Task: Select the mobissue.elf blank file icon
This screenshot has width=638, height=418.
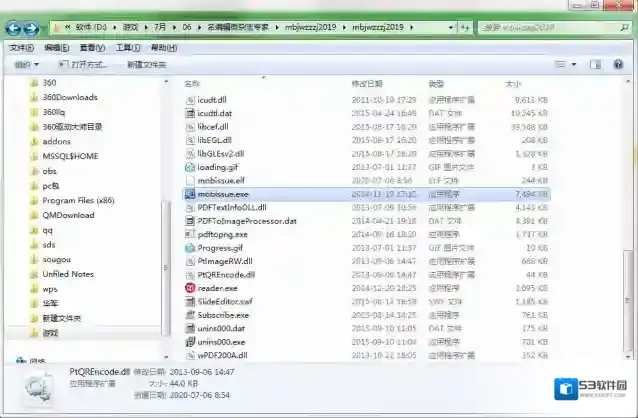Action: tap(190, 180)
